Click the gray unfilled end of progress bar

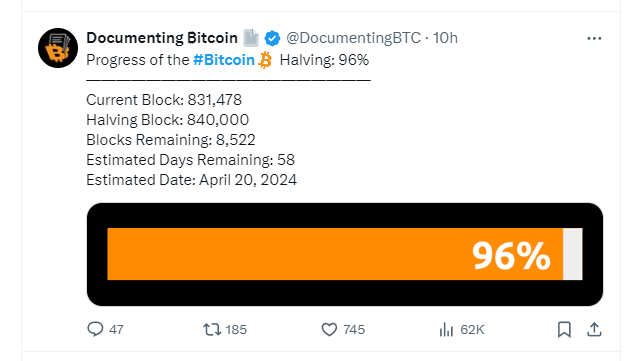point(573,254)
